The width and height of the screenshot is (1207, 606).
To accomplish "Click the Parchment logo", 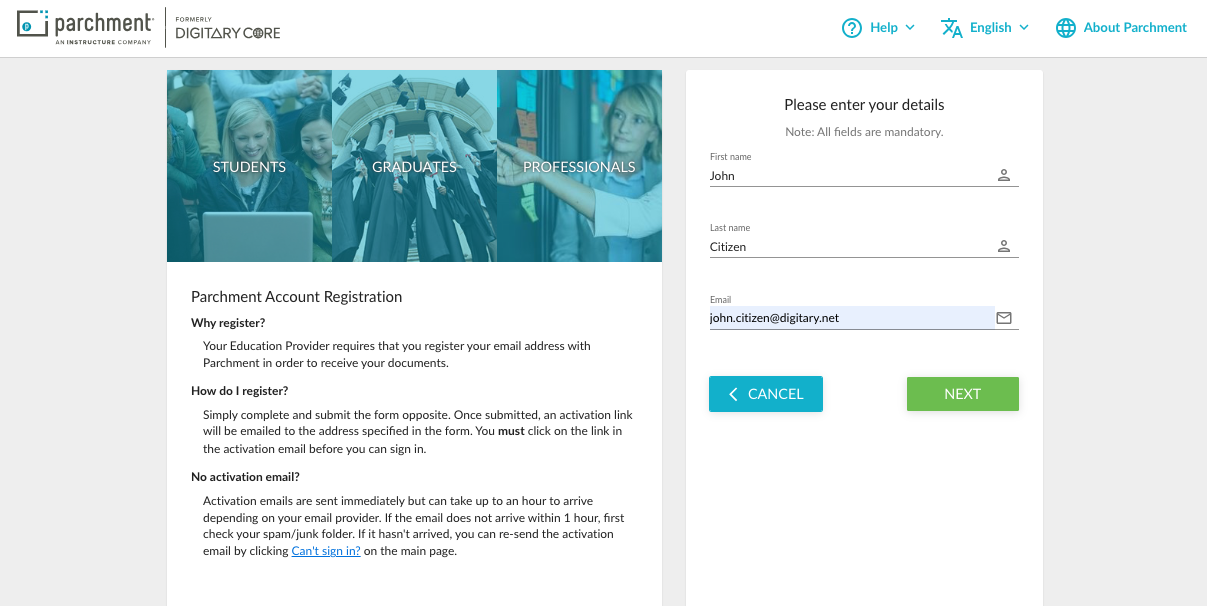I will coord(85,28).
